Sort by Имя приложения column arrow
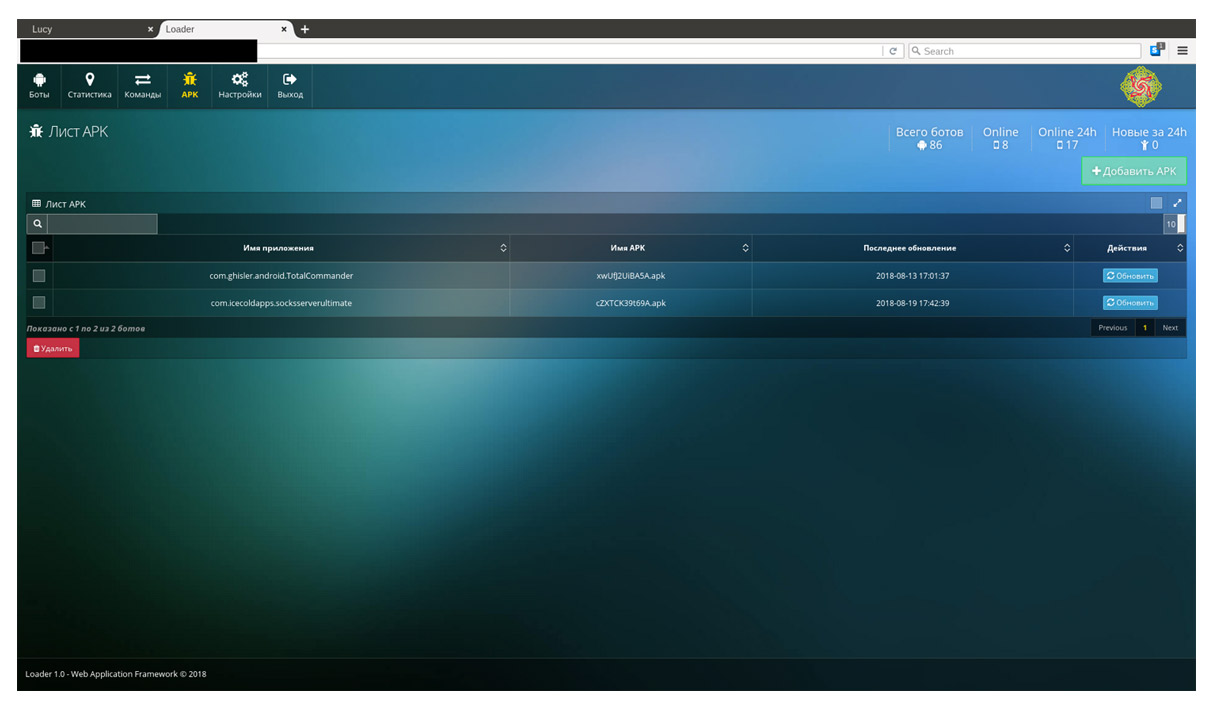 [x=503, y=248]
